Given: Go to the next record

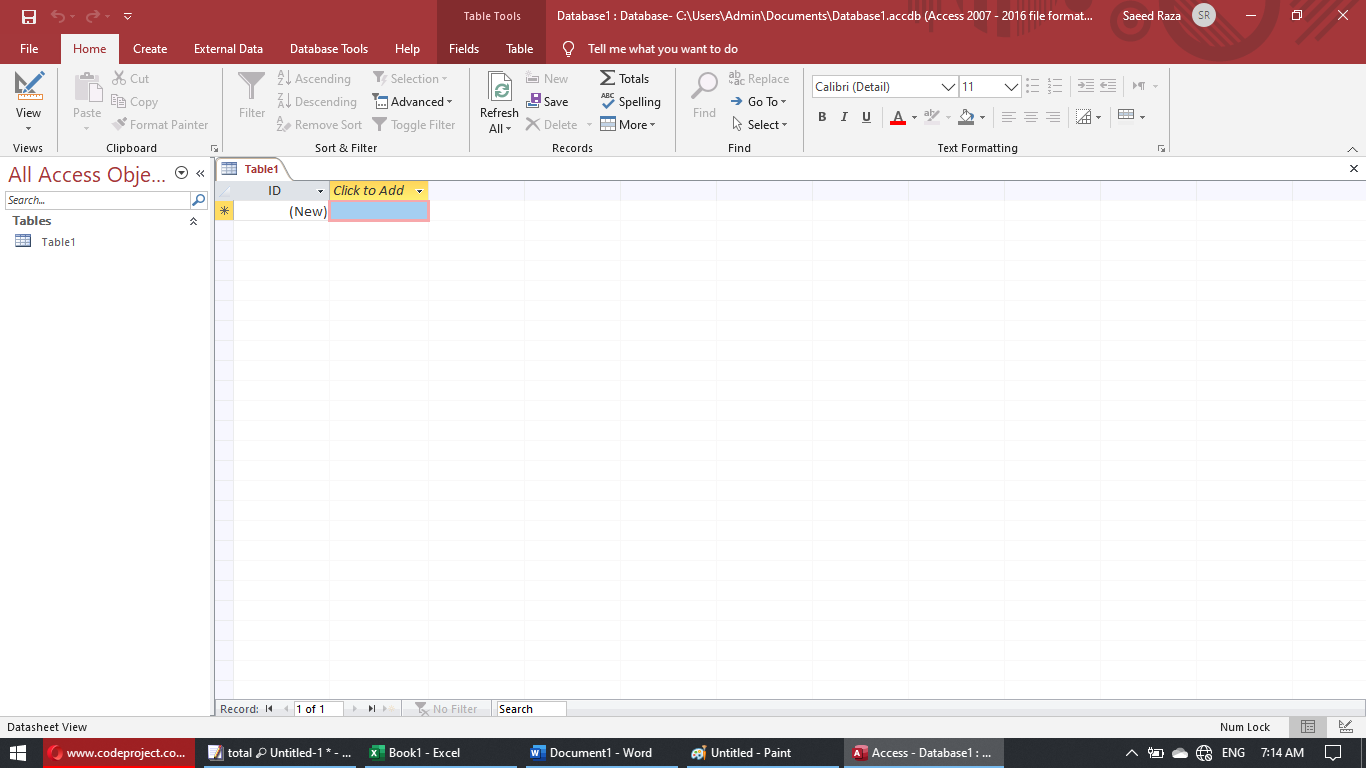Looking at the screenshot, I should (354, 708).
